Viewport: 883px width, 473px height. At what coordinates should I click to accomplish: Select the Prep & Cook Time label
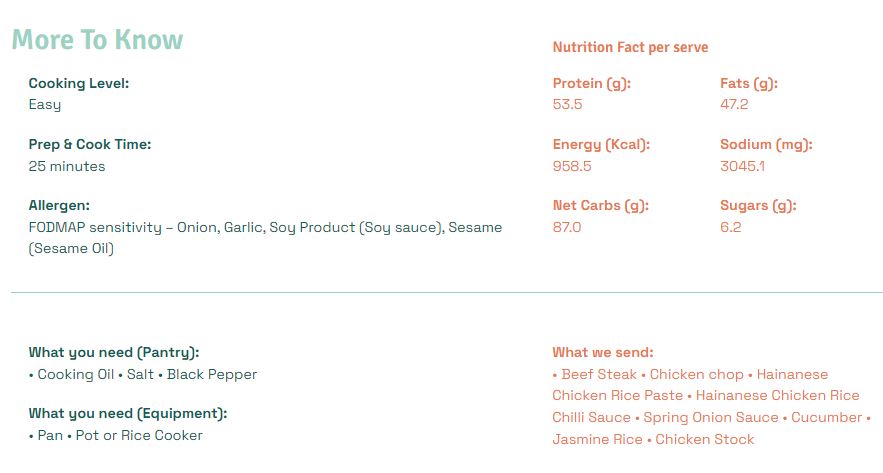[90, 145]
